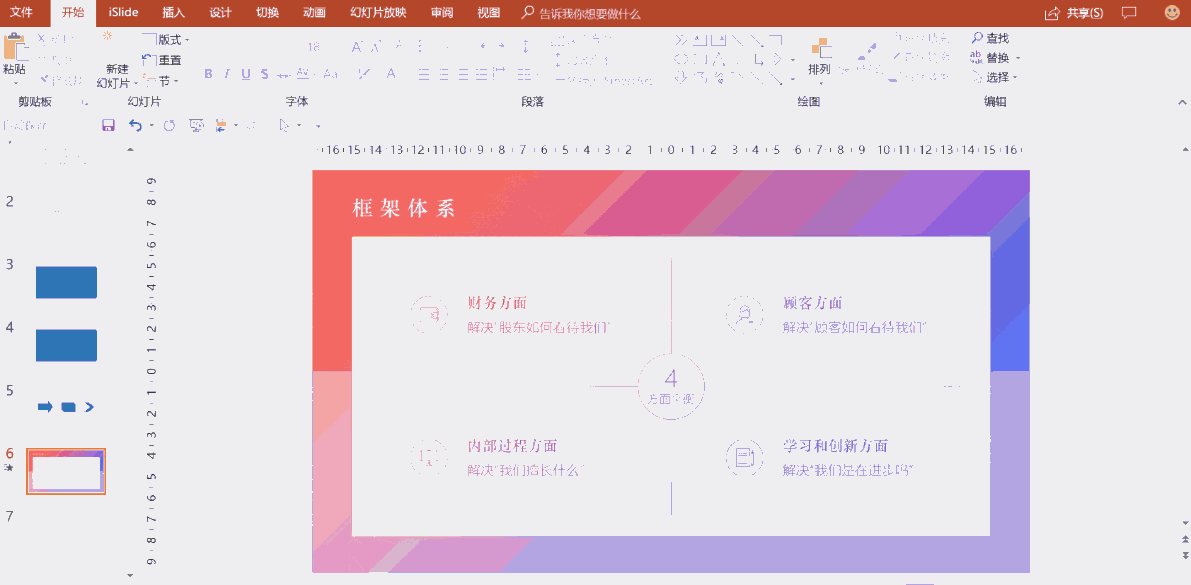The height and width of the screenshot is (585, 1191).
Task: Open the Layout (版式) dropdown
Action: point(167,40)
